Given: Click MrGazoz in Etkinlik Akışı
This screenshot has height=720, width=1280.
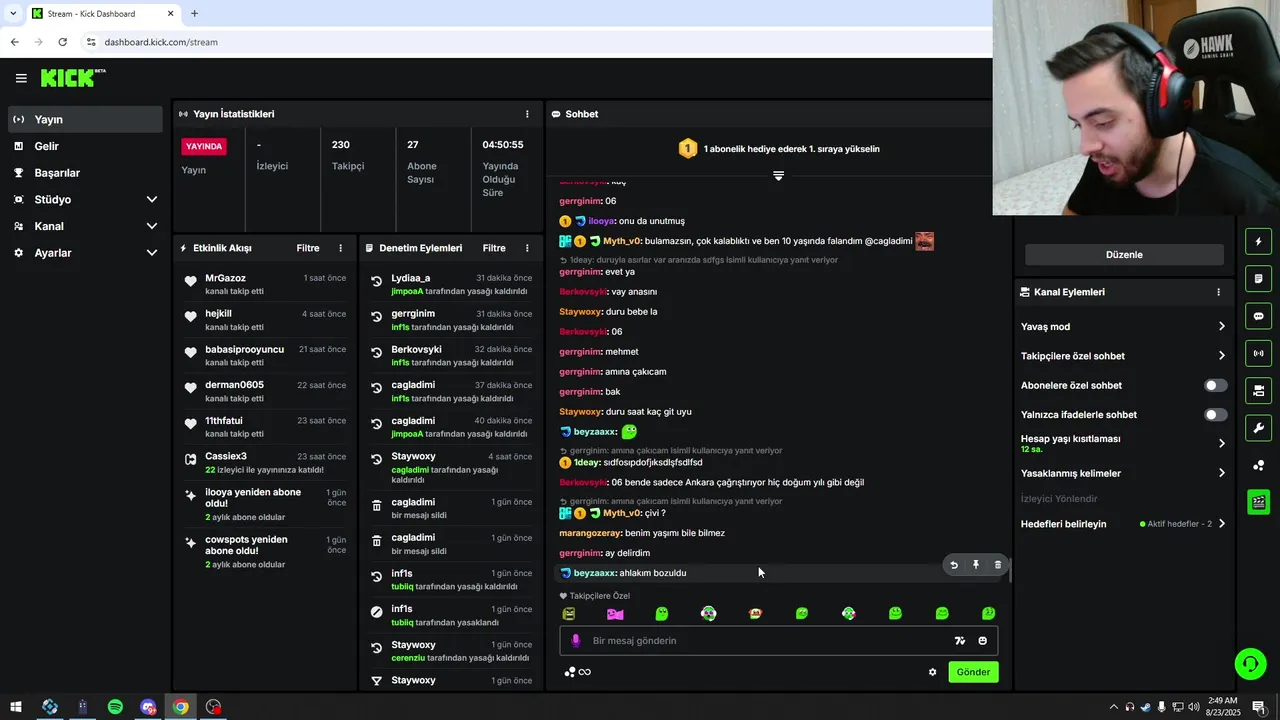Looking at the screenshot, I should tap(225, 278).
